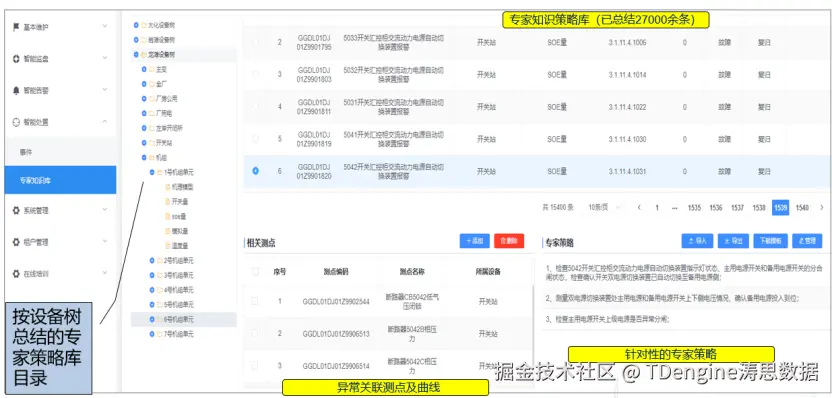This screenshot has width=832, height=398.
Task: Expand the 3号机组单元 node toggle
Action: click(152, 275)
